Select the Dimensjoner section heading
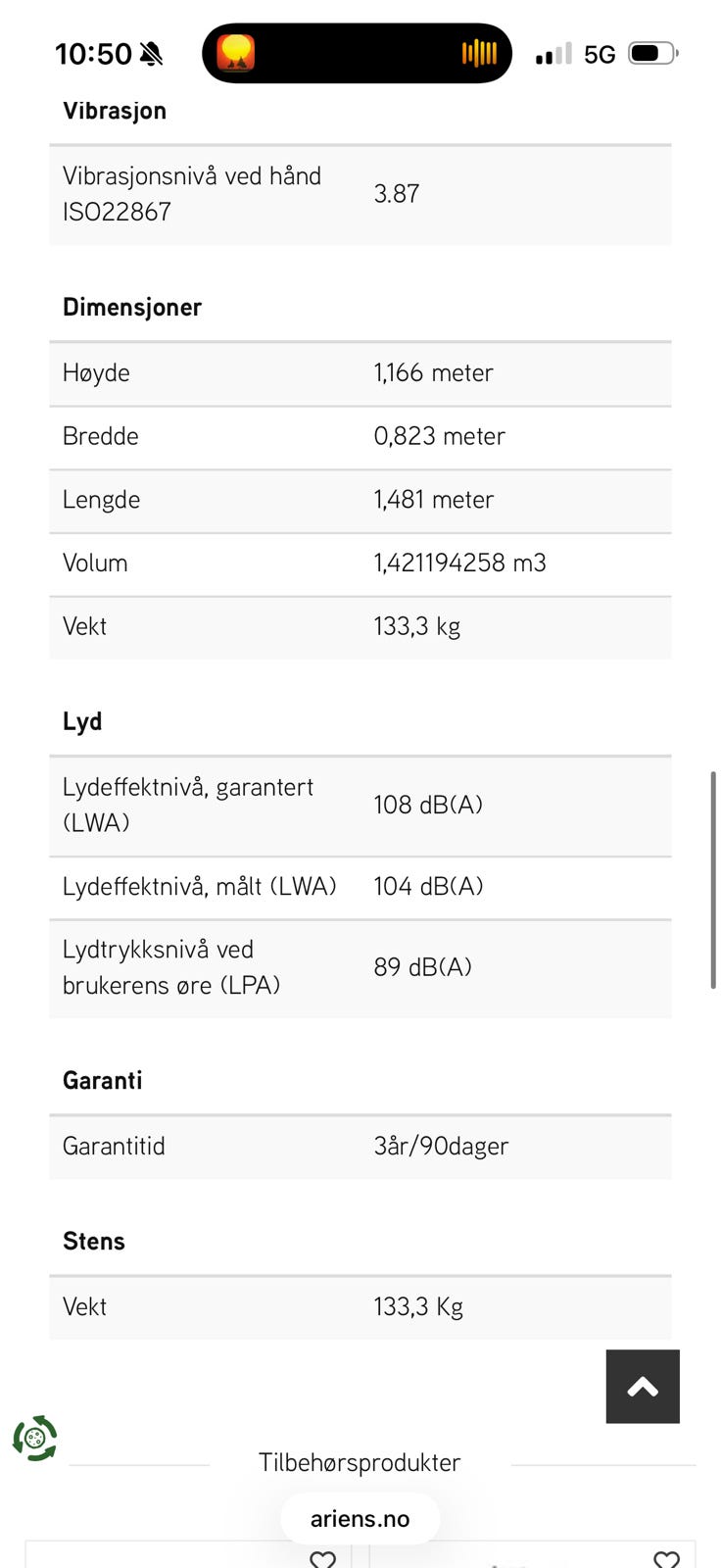 [x=132, y=307]
